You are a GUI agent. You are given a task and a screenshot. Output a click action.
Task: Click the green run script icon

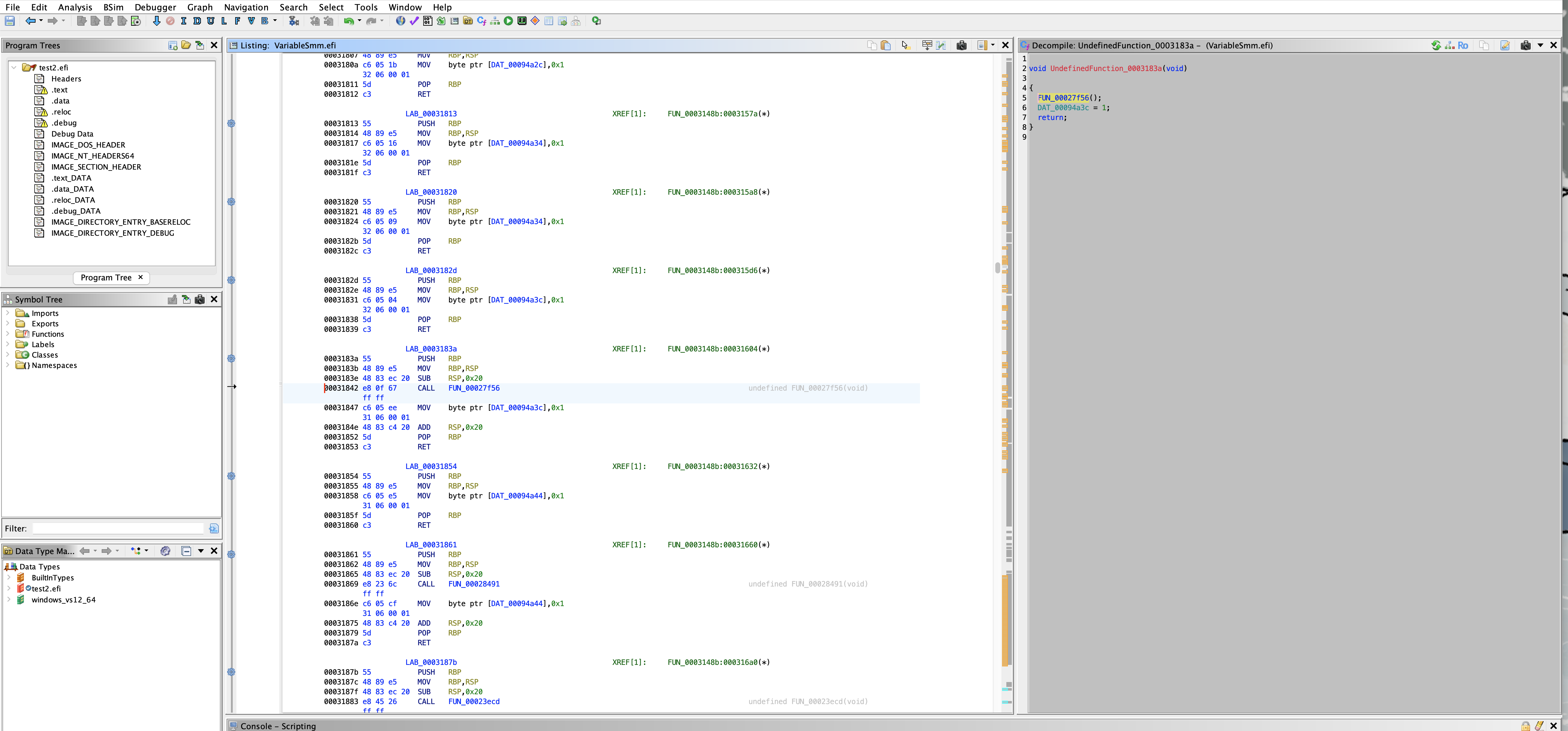pyautogui.click(x=508, y=21)
